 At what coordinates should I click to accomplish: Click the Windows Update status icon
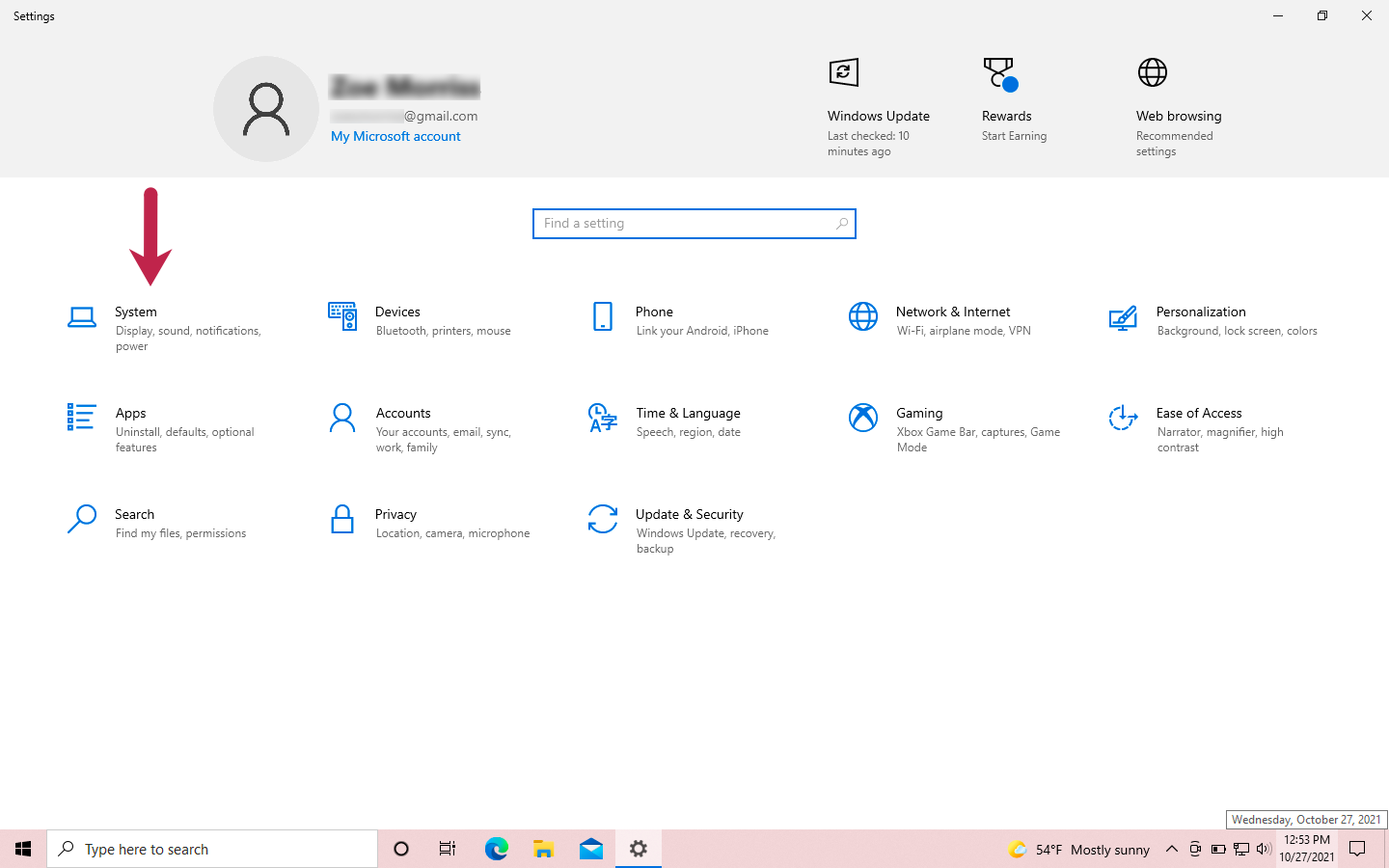coord(844,72)
